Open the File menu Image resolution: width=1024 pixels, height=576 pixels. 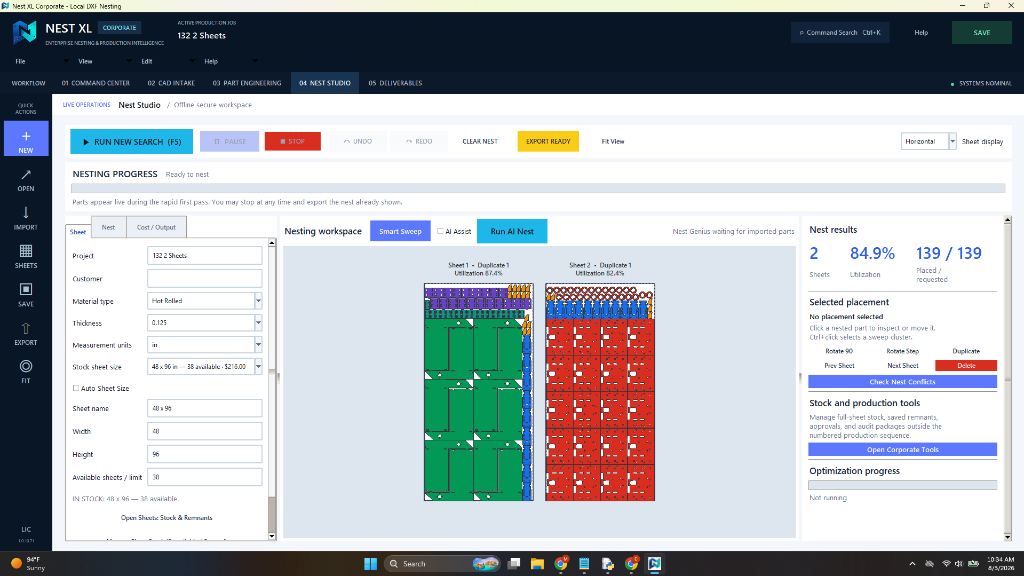pos(20,61)
